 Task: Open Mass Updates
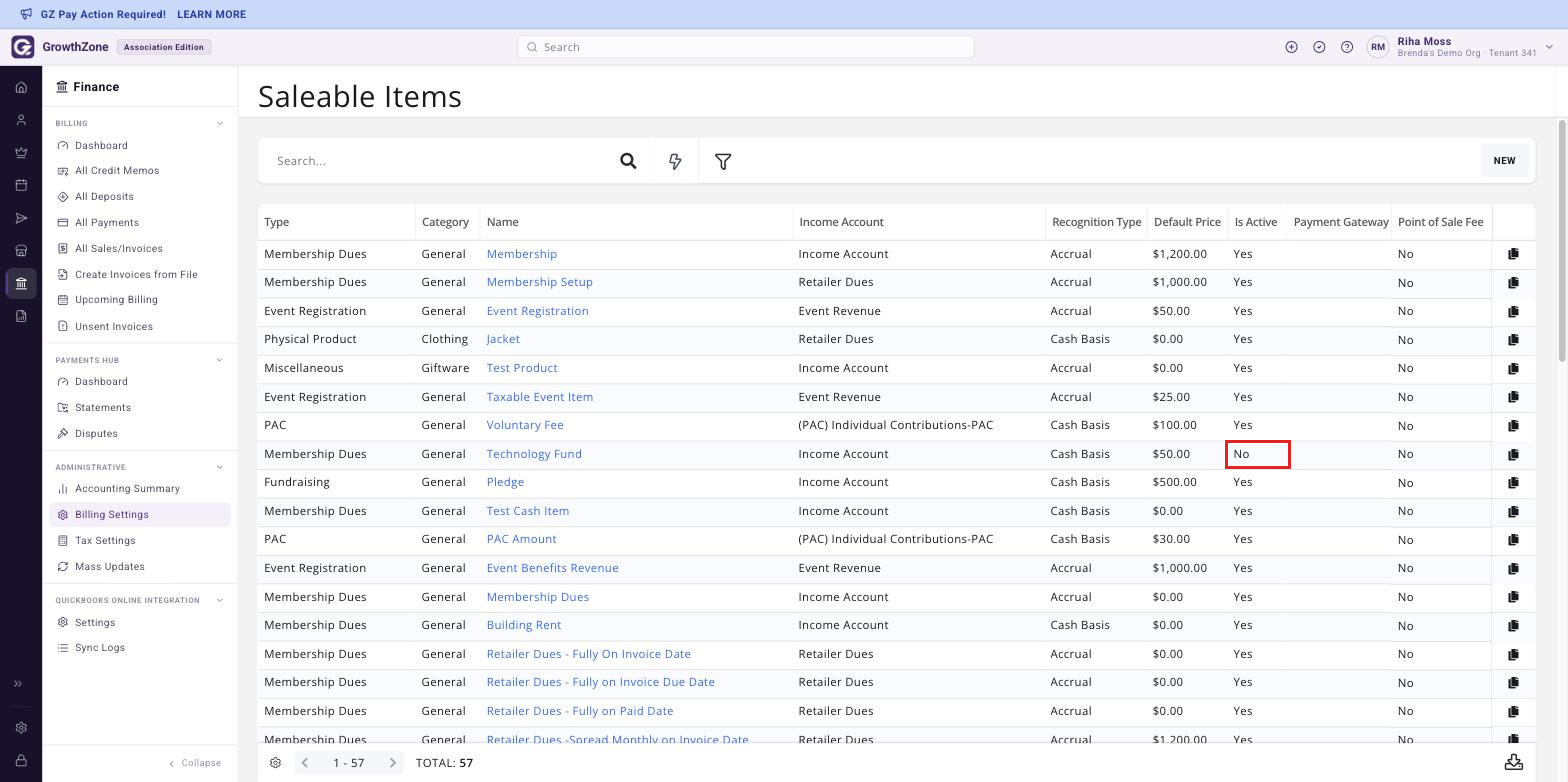pyautogui.click(x=110, y=567)
